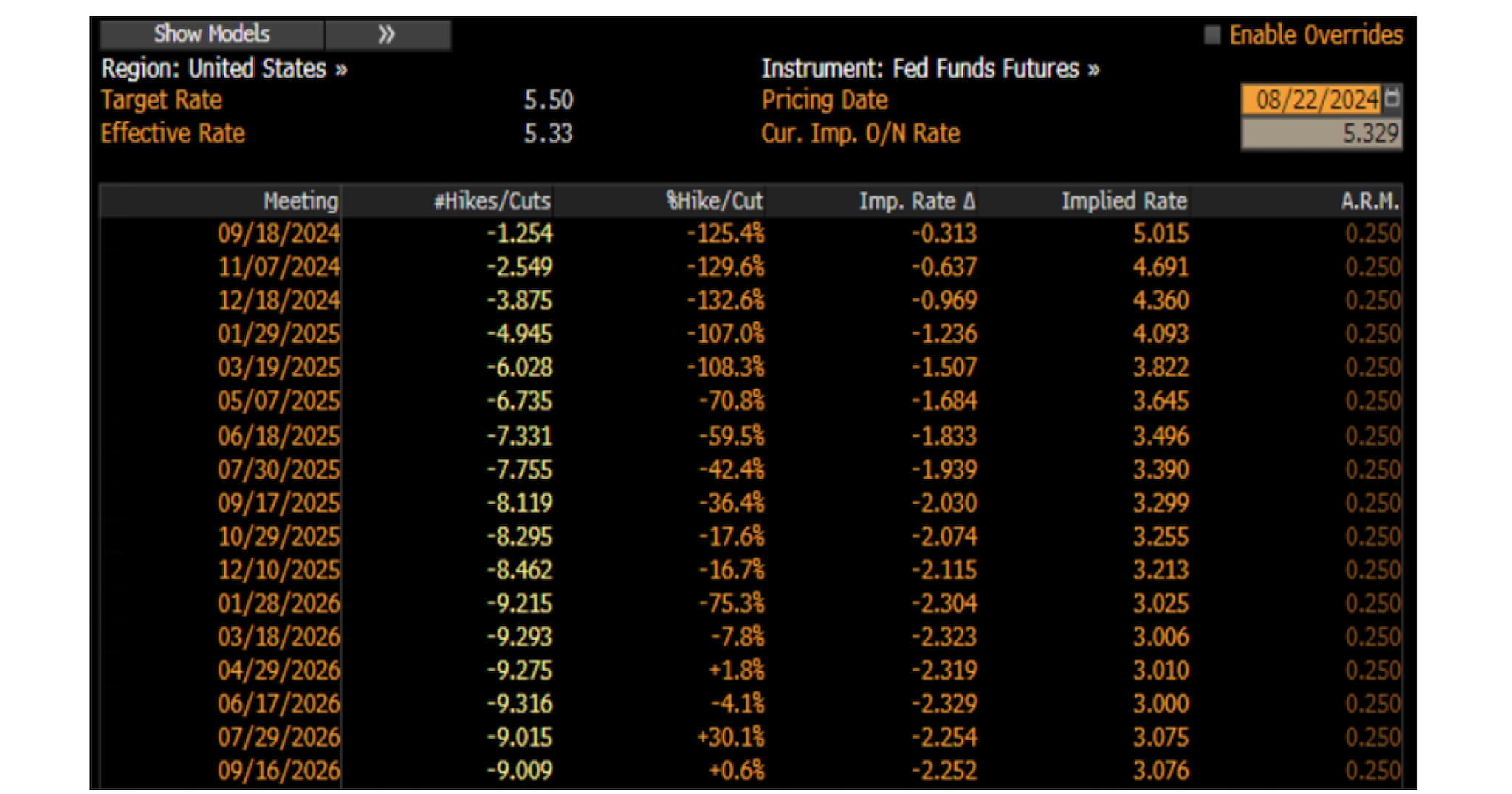Screen dimensions: 1512x794
Task: Click the Pricing Date field 08/22/2024
Action: (1312, 99)
